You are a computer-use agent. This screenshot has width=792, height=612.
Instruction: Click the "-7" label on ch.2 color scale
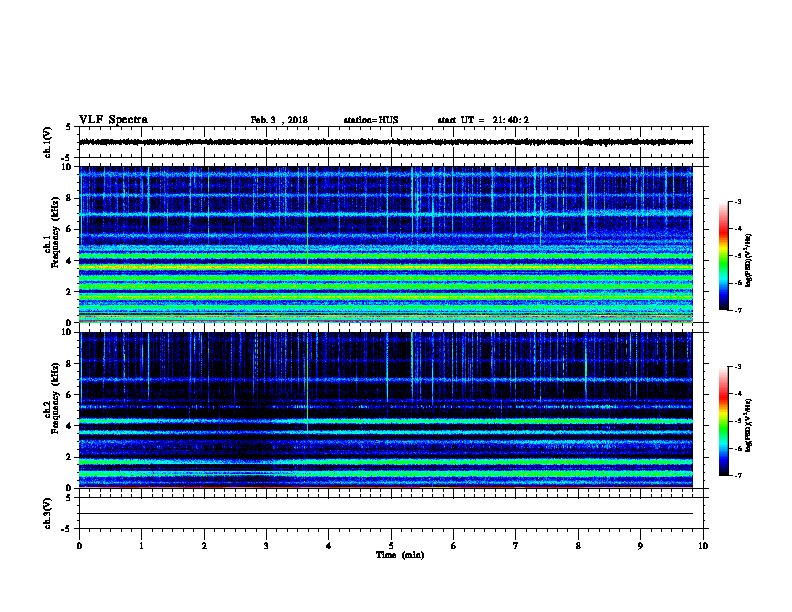click(x=737, y=476)
